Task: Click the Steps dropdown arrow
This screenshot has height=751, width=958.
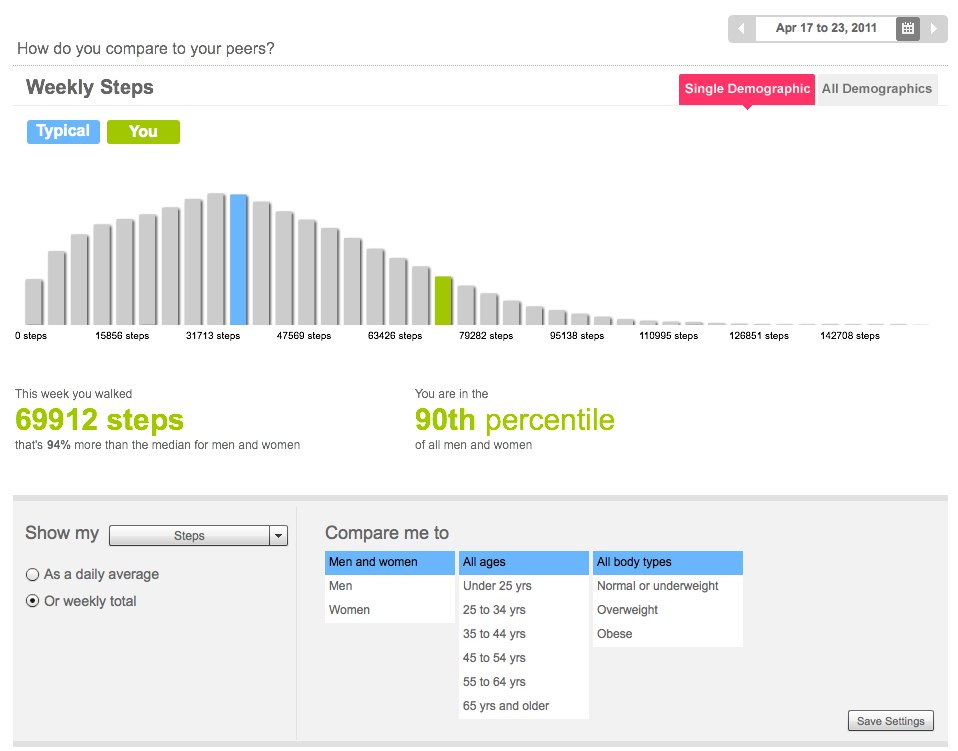Action: [x=279, y=535]
